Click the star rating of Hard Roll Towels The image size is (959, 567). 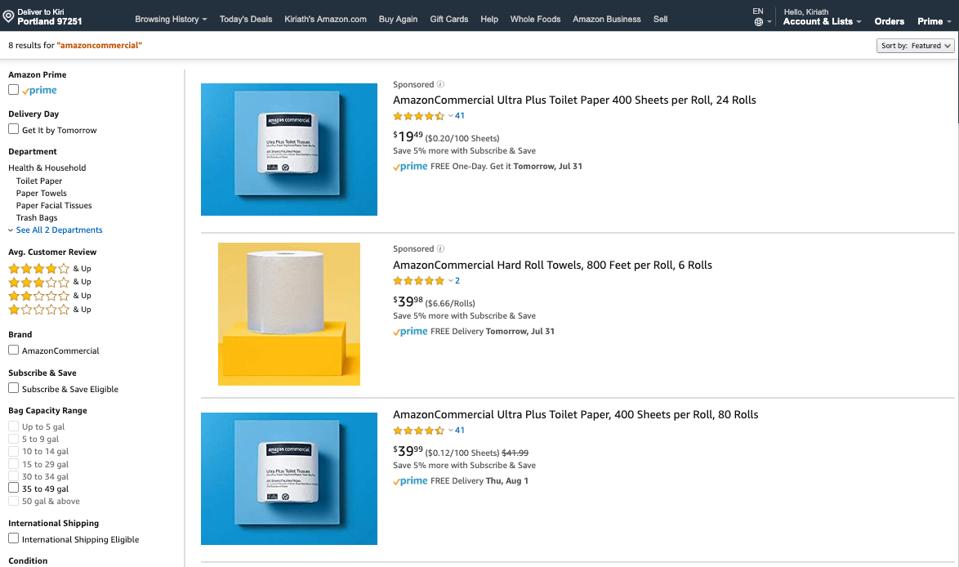pos(418,281)
